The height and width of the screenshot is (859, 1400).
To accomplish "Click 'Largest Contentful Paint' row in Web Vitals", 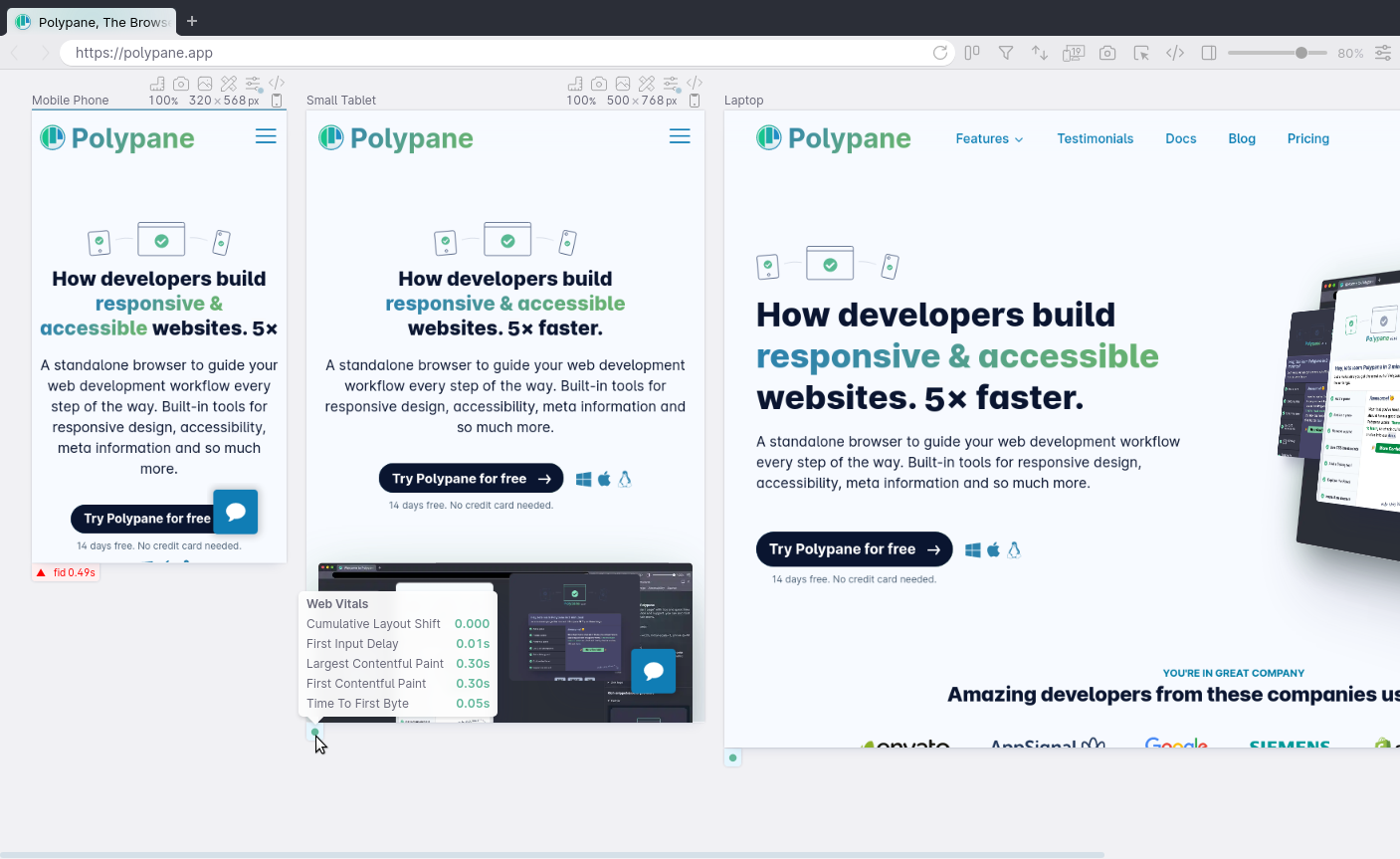I will coord(398,664).
